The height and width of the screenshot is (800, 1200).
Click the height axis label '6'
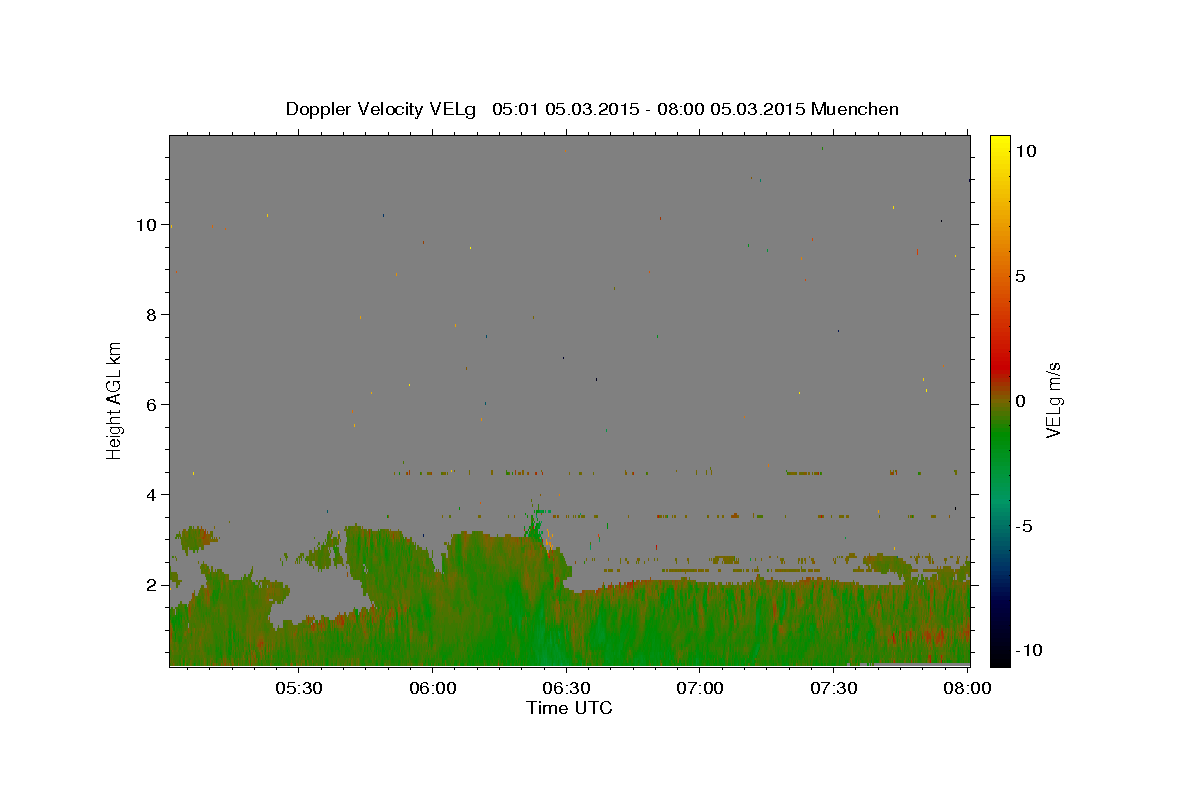pos(151,405)
